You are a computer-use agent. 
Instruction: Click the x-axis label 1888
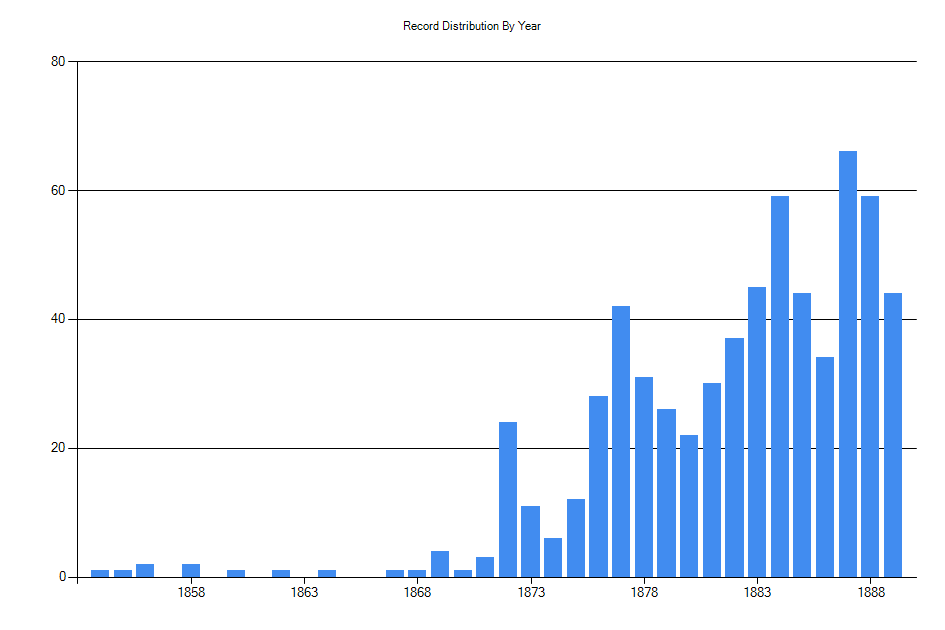871,593
